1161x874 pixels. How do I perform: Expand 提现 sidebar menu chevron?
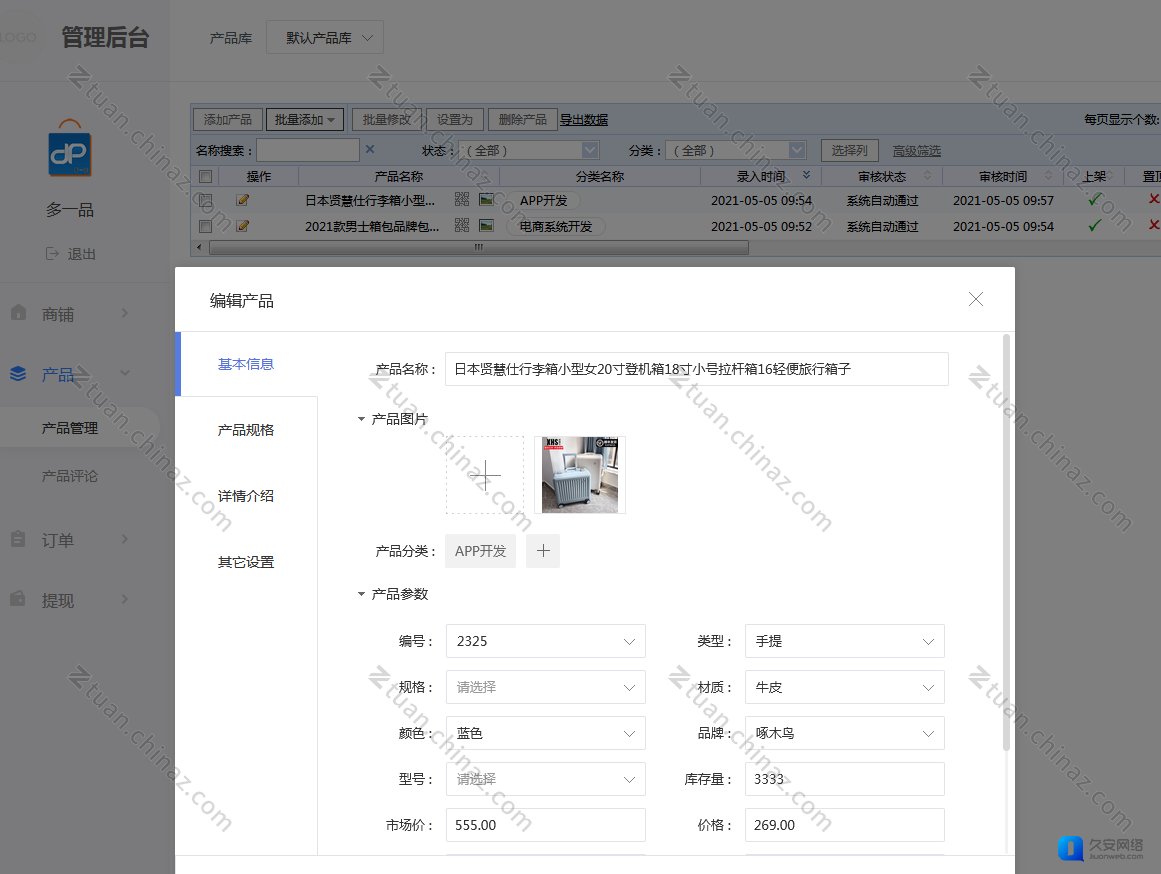pos(124,598)
